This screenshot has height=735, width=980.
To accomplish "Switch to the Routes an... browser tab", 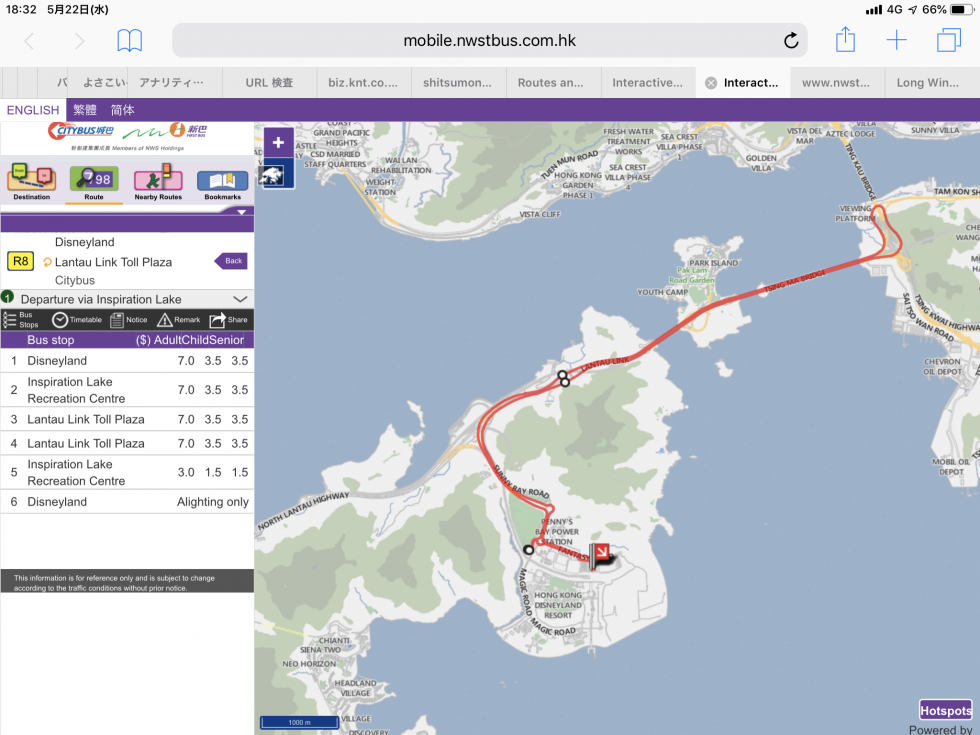I will coord(553,82).
